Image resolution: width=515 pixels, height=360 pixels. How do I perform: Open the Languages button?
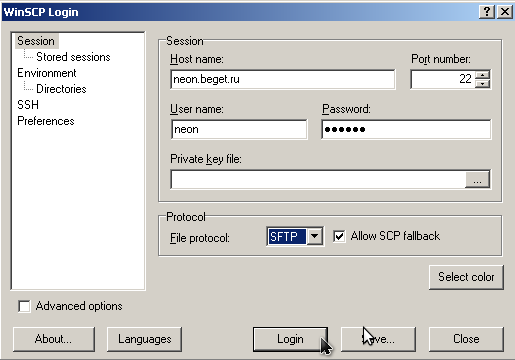pos(144,339)
